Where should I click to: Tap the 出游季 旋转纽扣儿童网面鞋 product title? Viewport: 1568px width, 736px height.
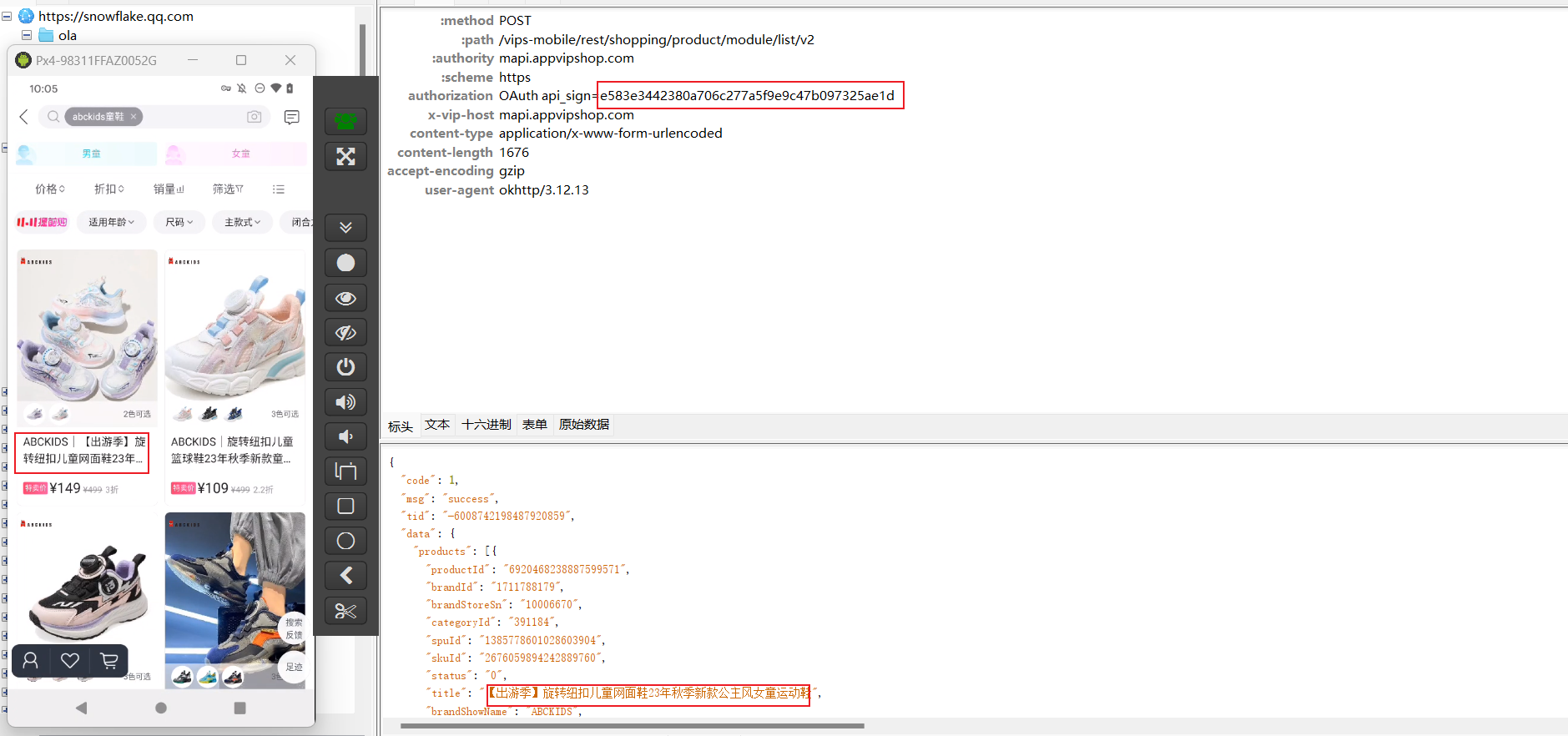83,450
